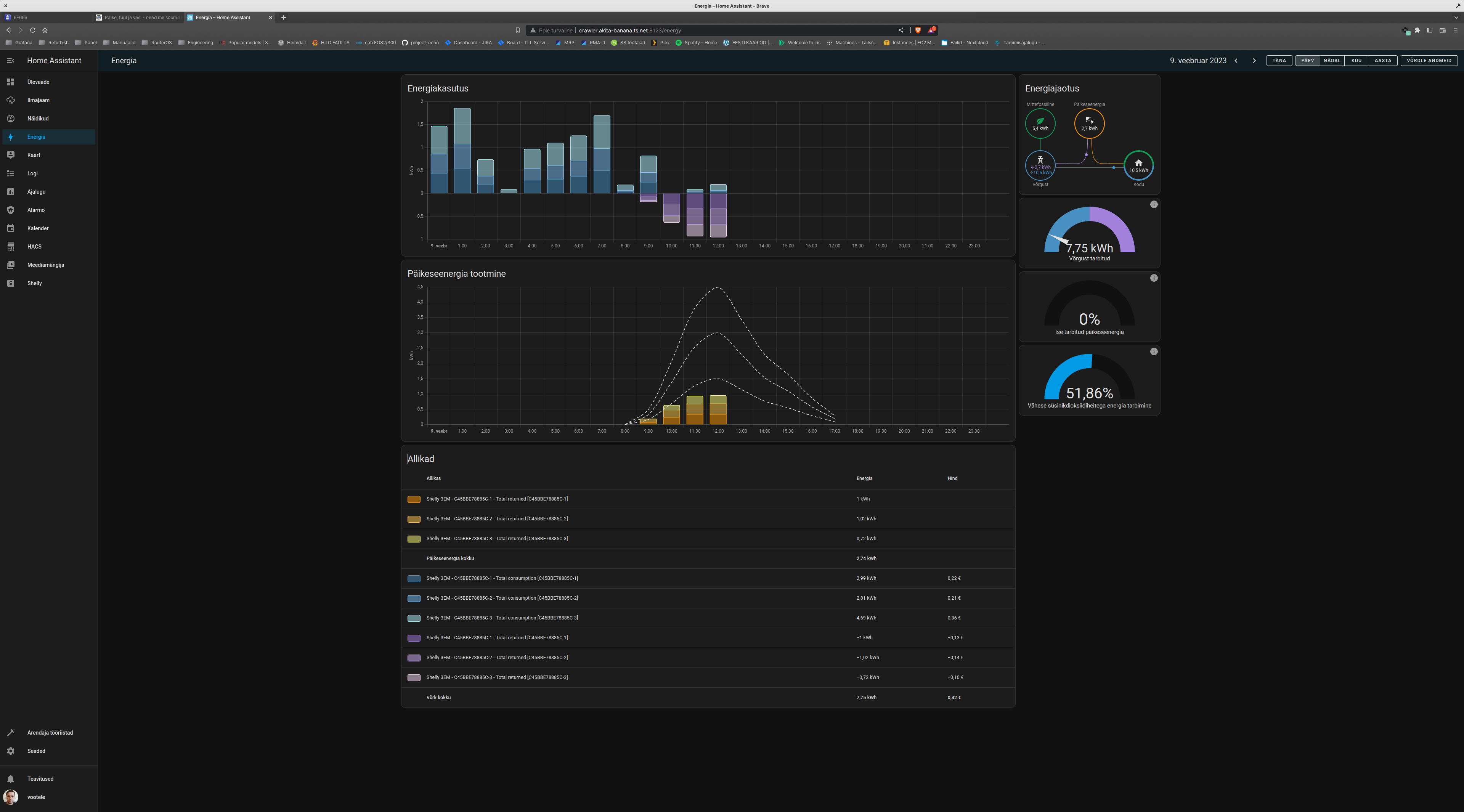Open Arendaja tööriistad developer tools
This screenshot has width=1464, height=812.
click(50, 732)
